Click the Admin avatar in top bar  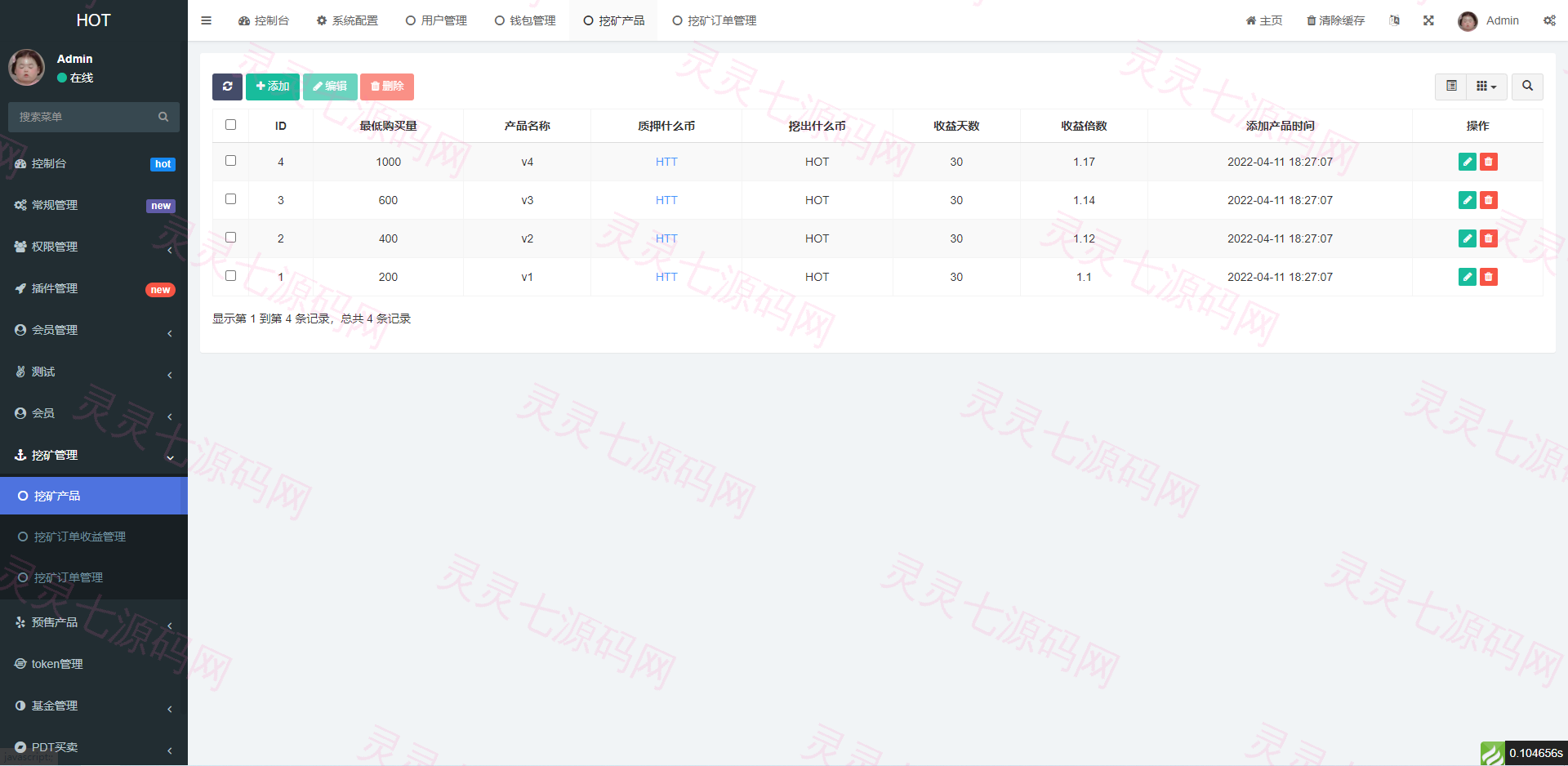(1468, 21)
